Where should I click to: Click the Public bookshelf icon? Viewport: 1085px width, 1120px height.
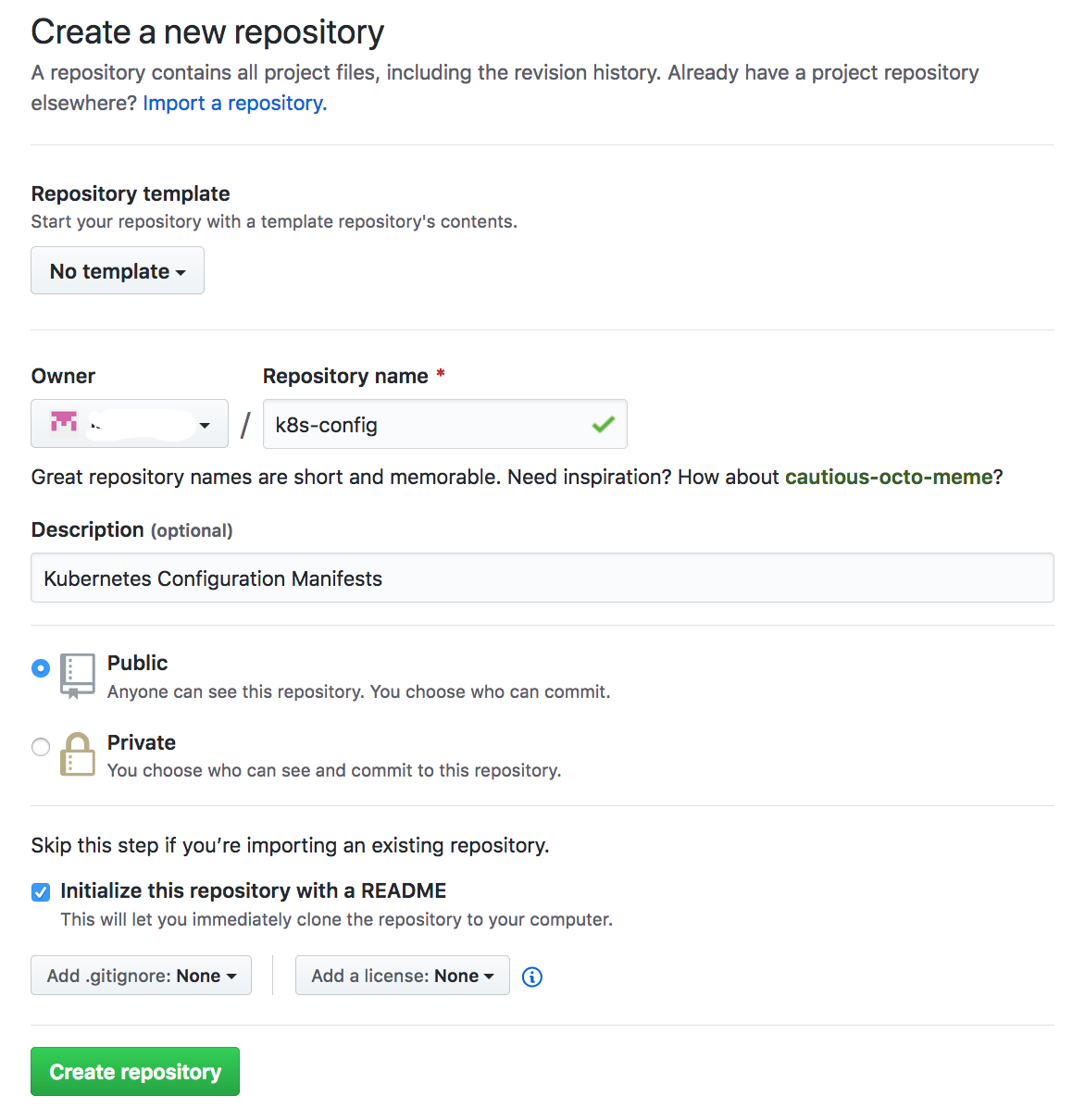point(78,675)
